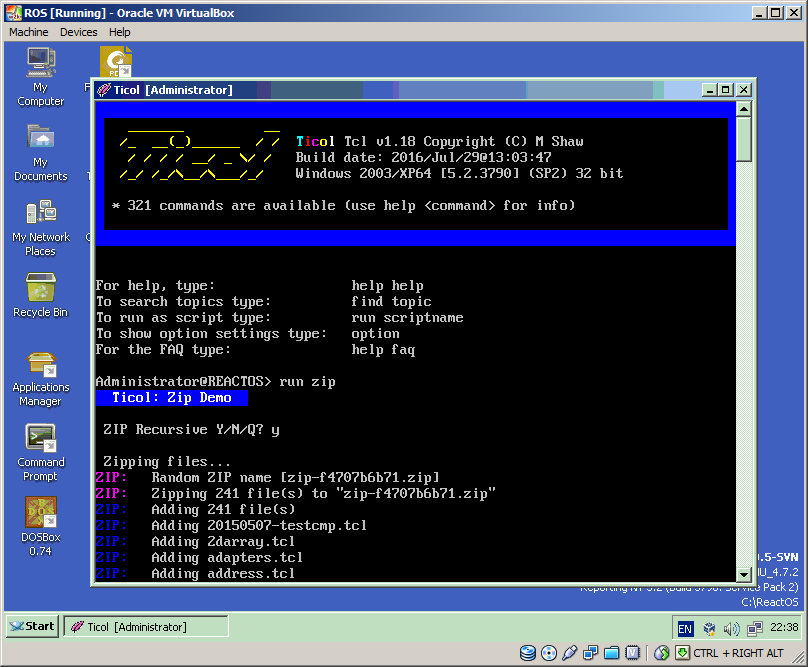Click the VirtualBox display status icon
Screen dimensions: 808x667
pyautogui.click(x=632, y=653)
